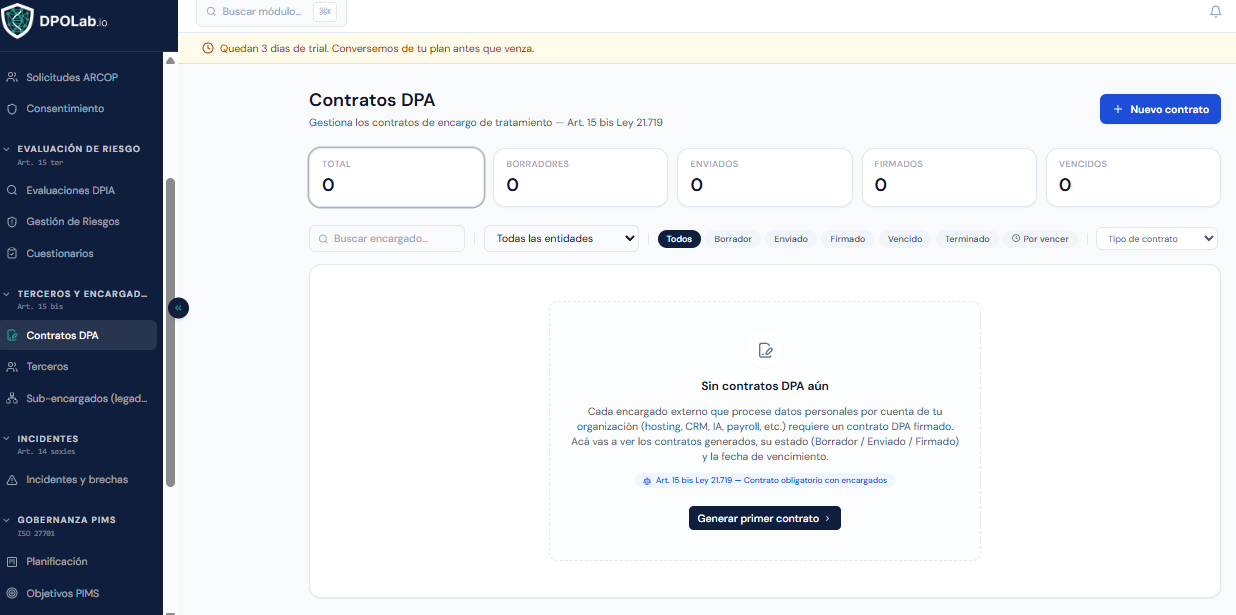The height and width of the screenshot is (615, 1236).
Task: Click the keyboard shortcut badge in module search
Action: (325, 11)
